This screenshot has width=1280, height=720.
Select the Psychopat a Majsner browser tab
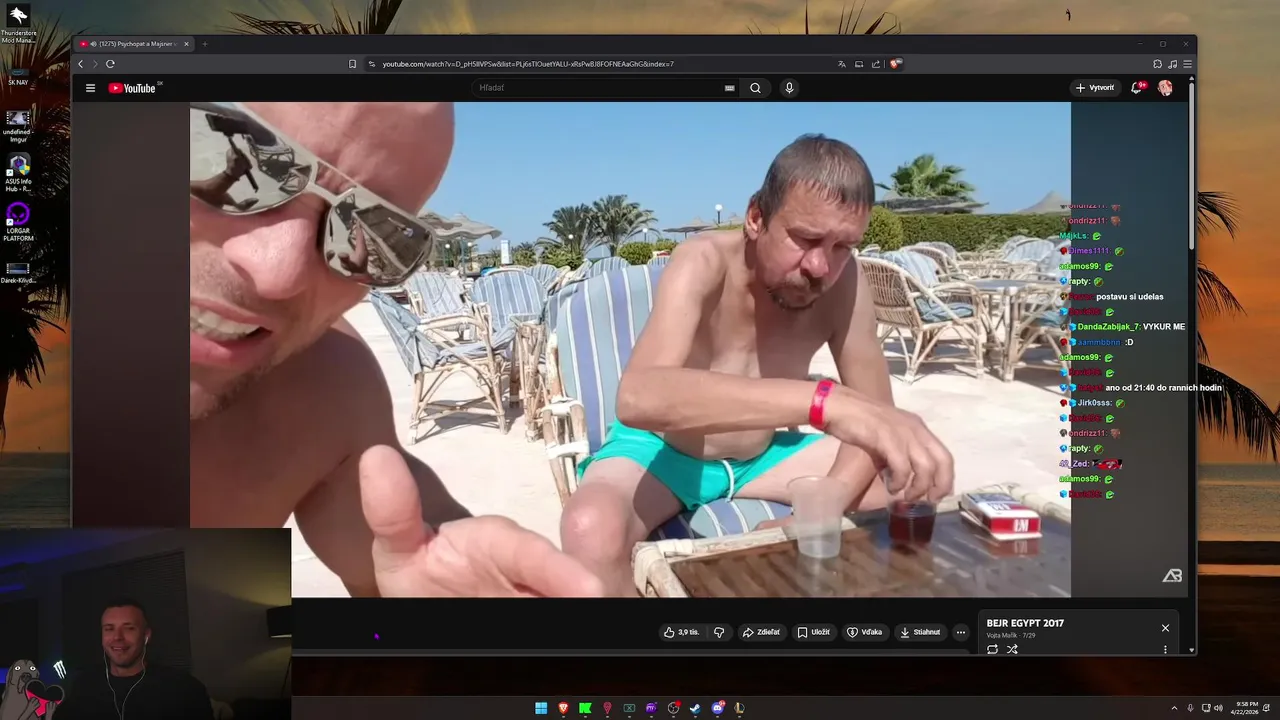pos(134,44)
